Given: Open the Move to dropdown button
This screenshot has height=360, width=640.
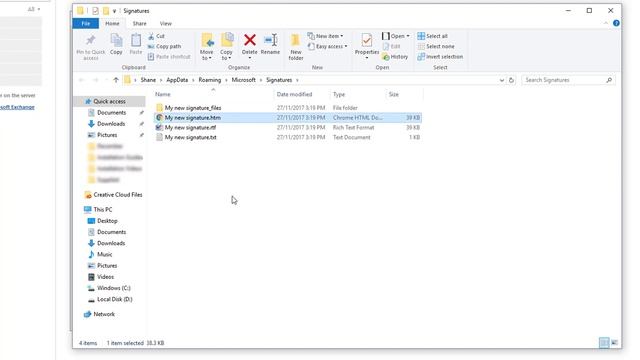Looking at the screenshot, I should click(x=207, y=47).
